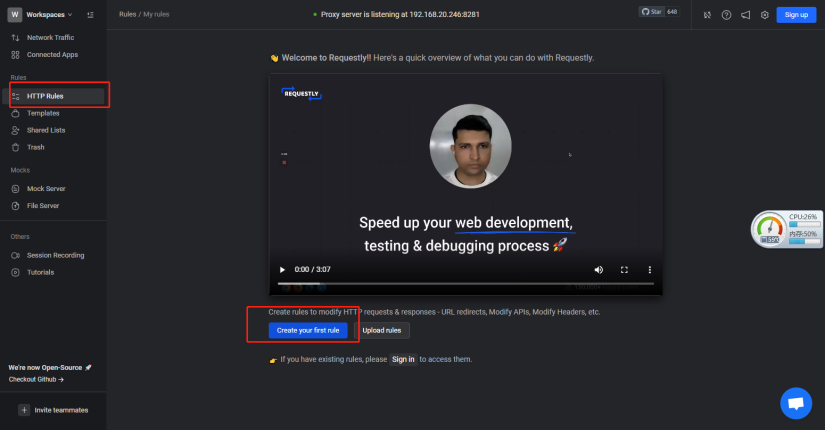
Task: Click the Connected Apps grid icon
Action: click(15, 55)
